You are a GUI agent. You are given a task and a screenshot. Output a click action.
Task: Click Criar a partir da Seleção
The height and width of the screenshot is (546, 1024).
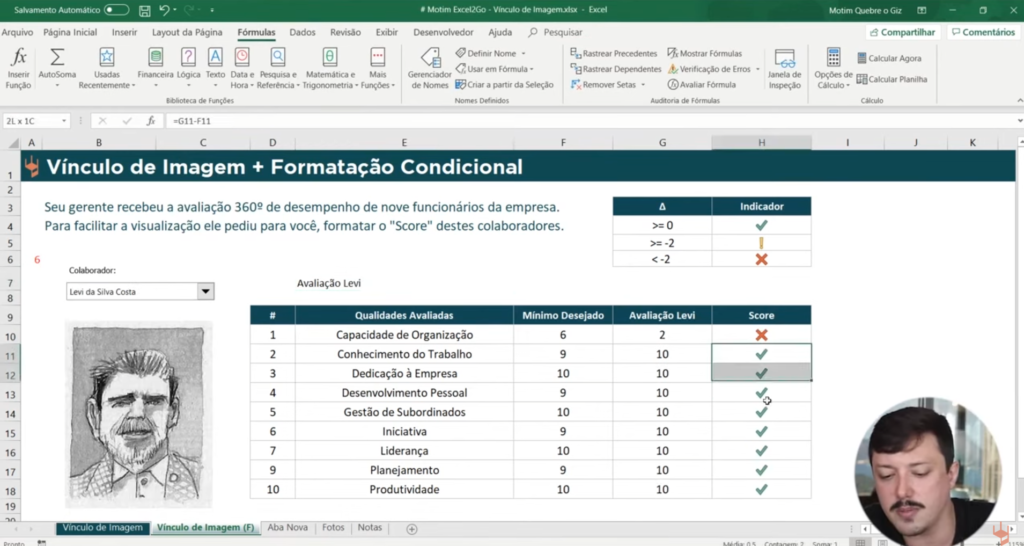click(504, 84)
